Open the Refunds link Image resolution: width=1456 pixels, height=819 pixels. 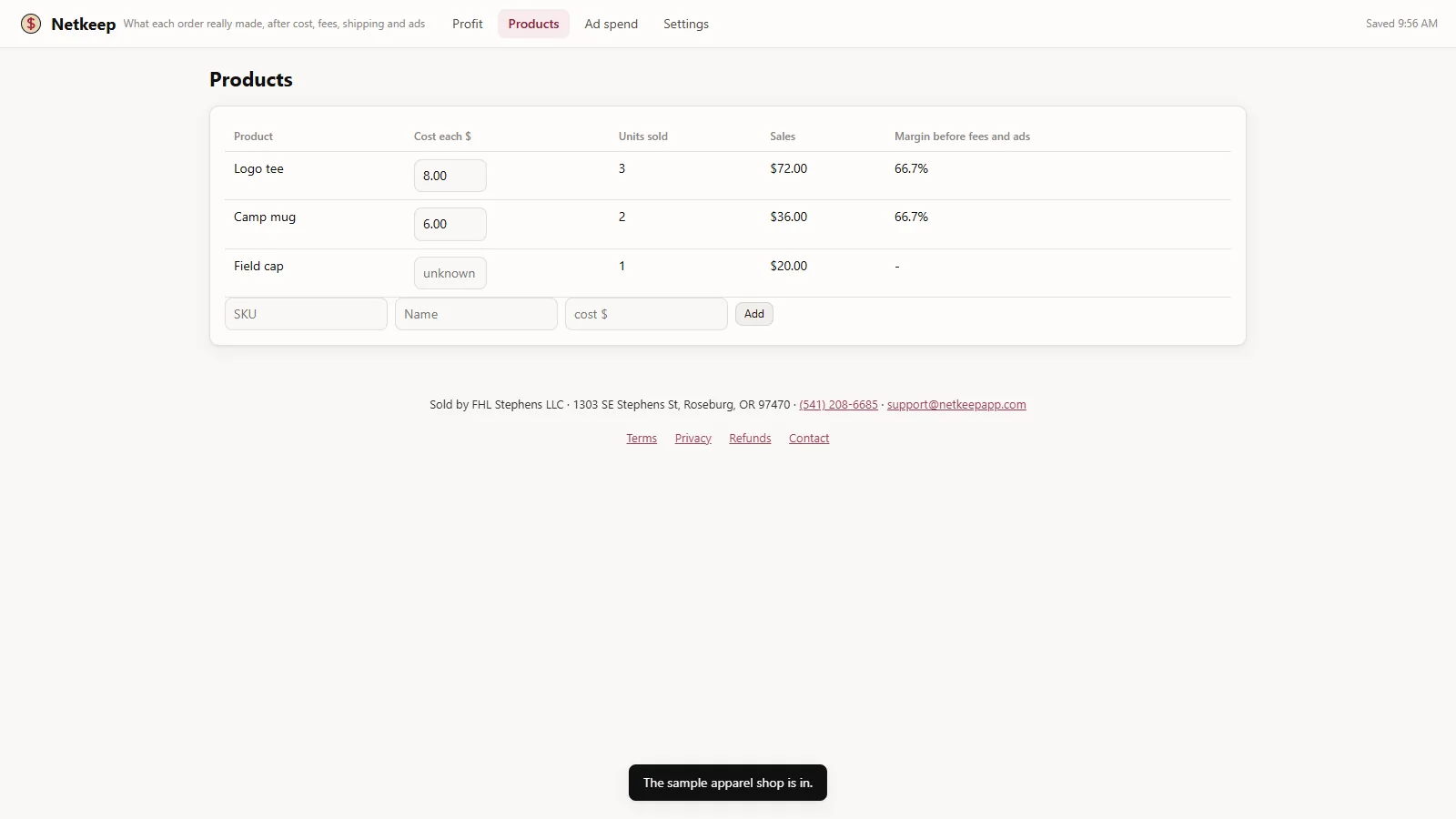pos(750,439)
